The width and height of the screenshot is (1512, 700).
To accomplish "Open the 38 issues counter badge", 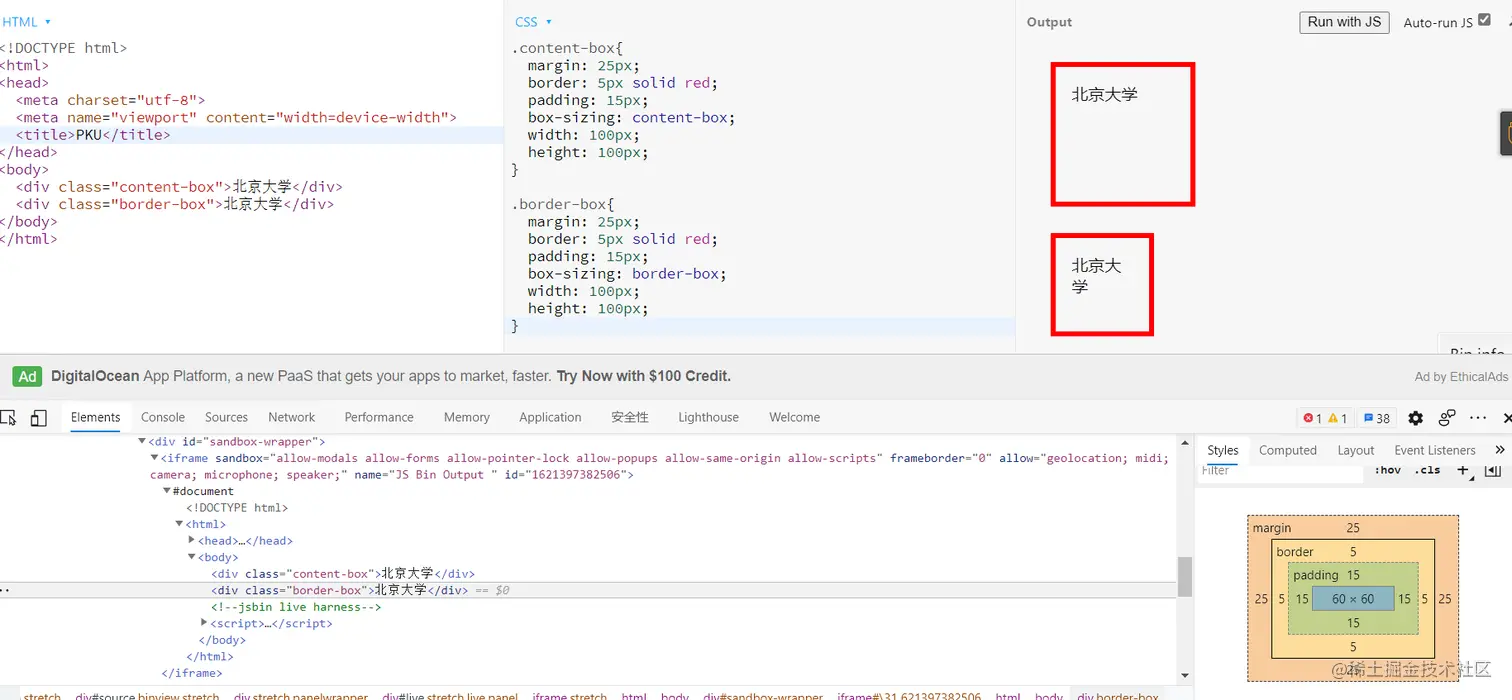I will (1377, 418).
